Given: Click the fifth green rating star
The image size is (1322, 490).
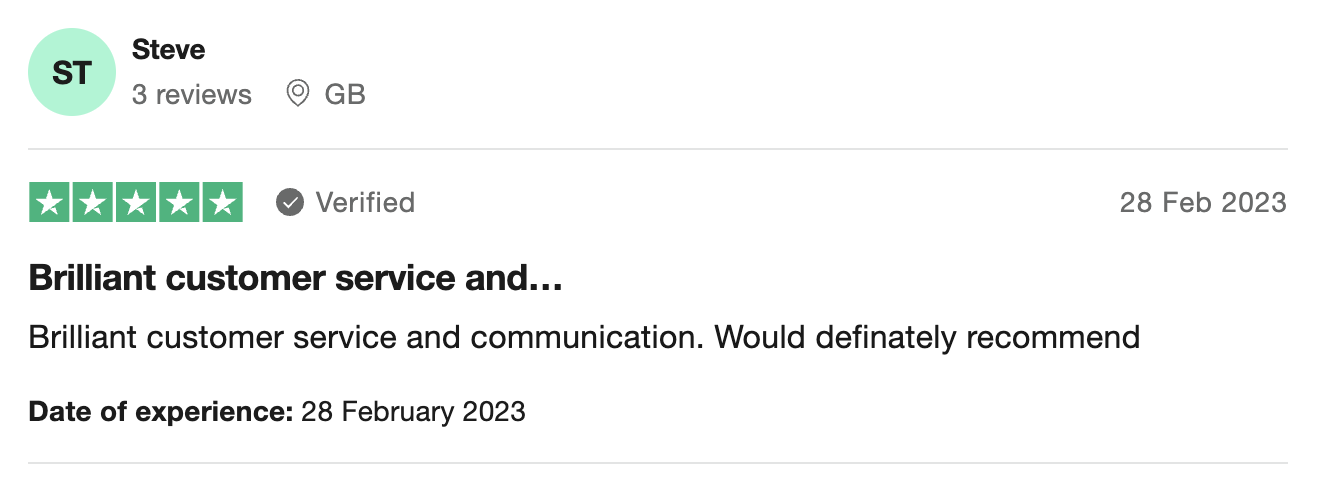Looking at the screenshot, I should (x=222, y=202).
